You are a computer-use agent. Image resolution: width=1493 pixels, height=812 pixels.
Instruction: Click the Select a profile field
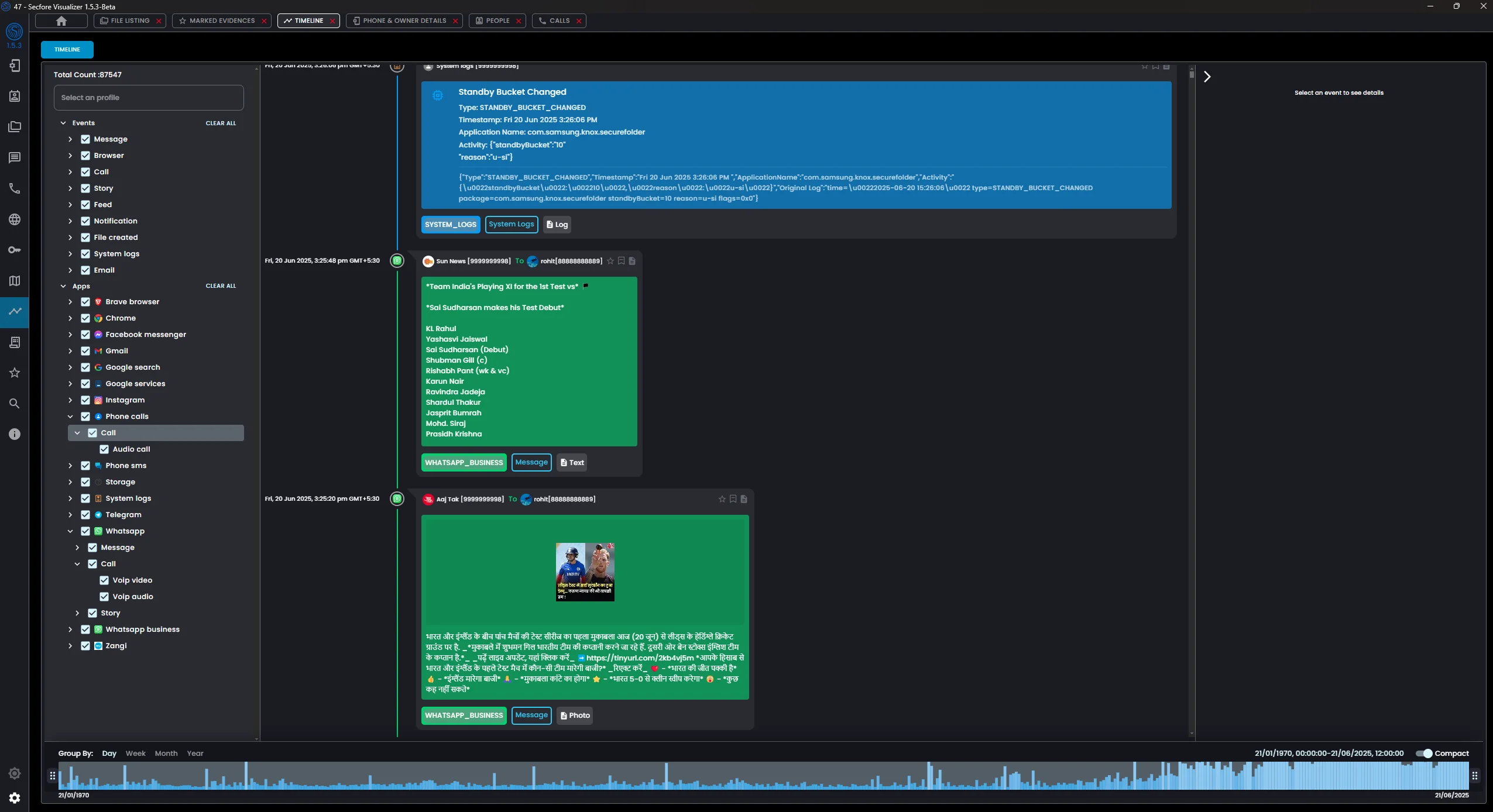point(149,98)
